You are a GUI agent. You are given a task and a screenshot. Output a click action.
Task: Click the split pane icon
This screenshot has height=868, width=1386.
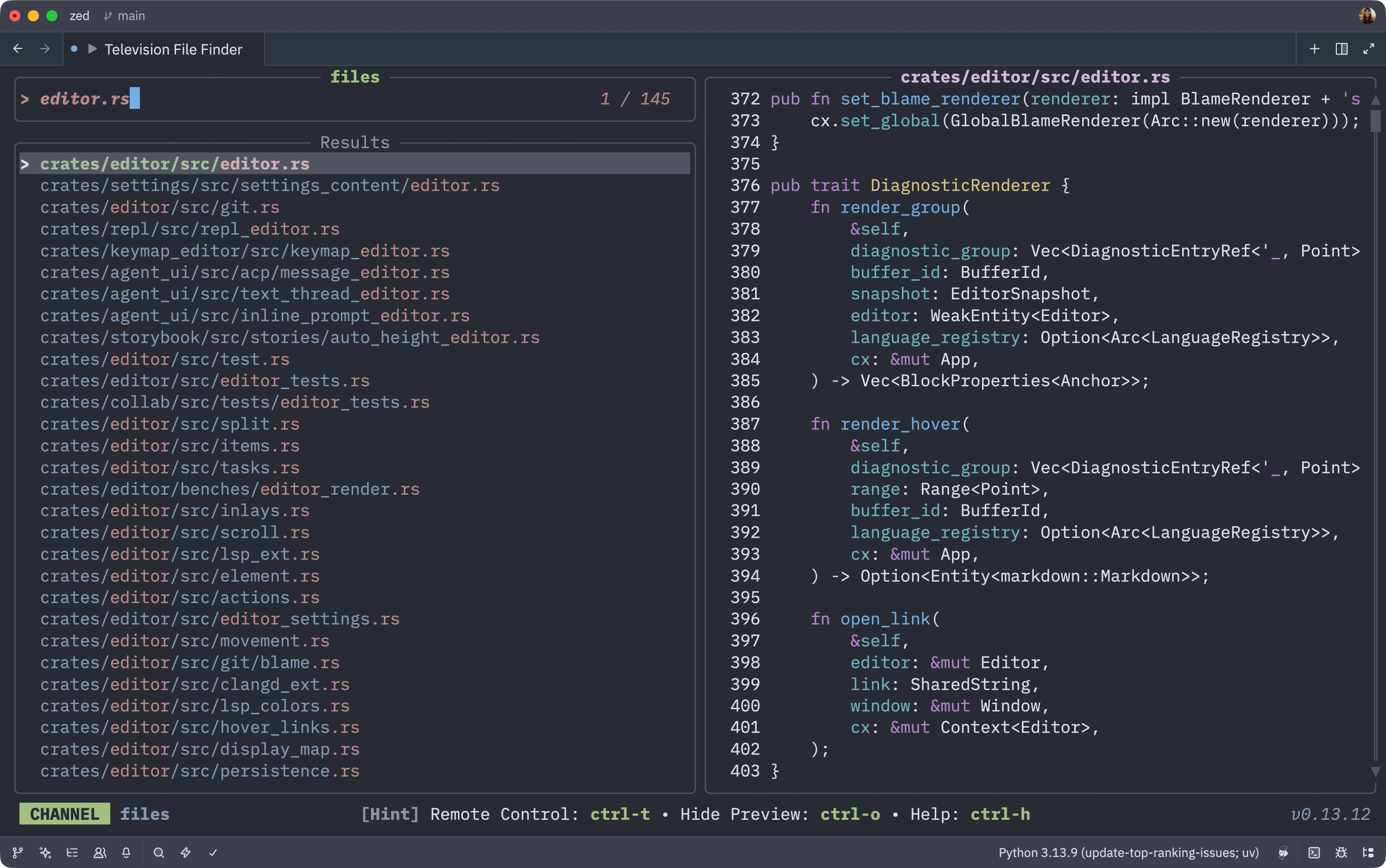[x=1341, y=49]
